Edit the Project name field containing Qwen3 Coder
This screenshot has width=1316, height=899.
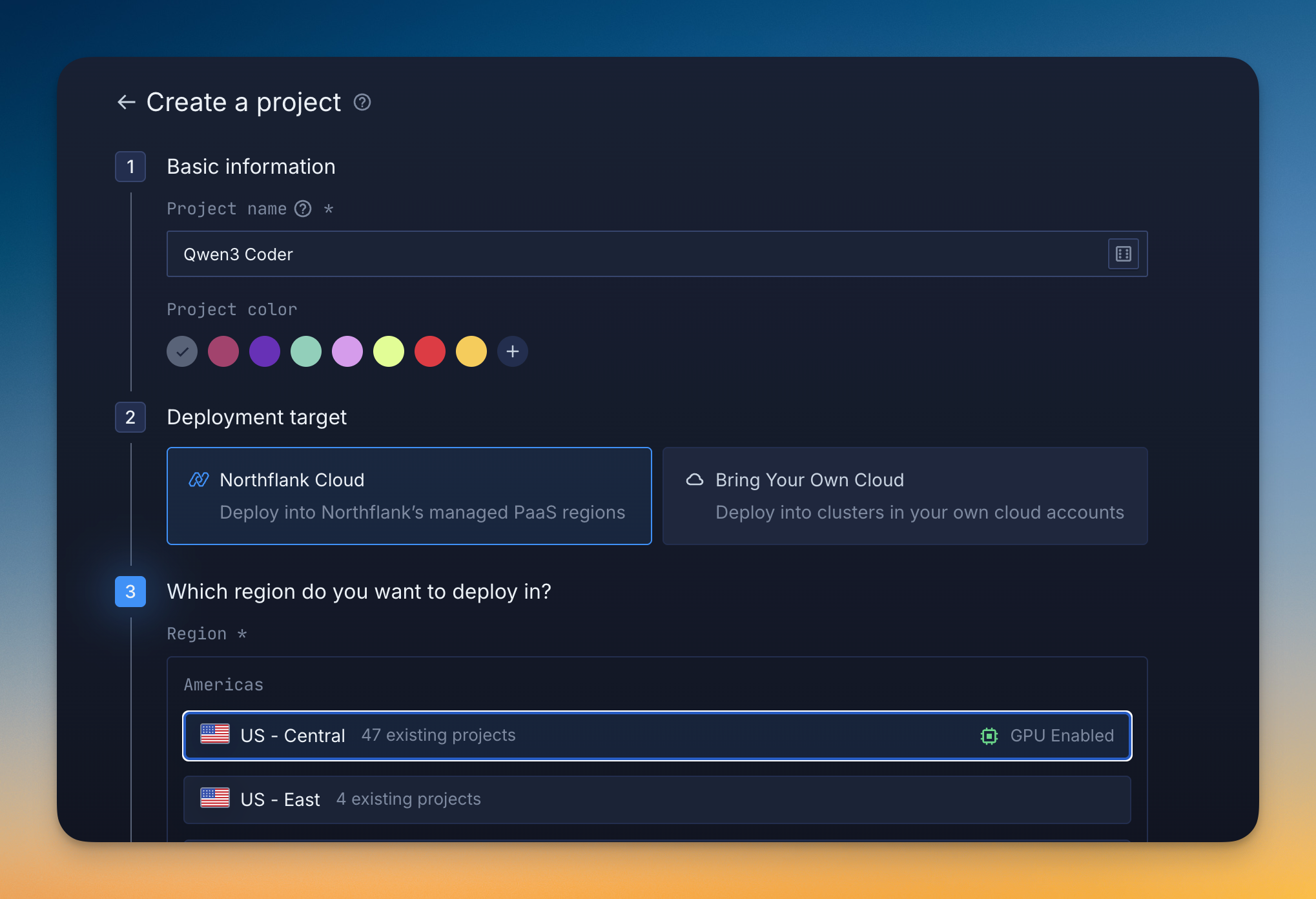pos(657,254)
